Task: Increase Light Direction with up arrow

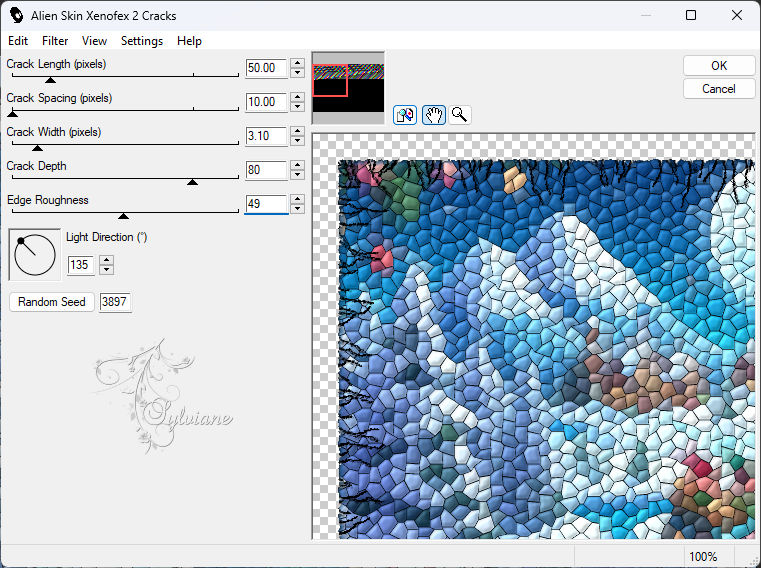Action: [107, 260]
